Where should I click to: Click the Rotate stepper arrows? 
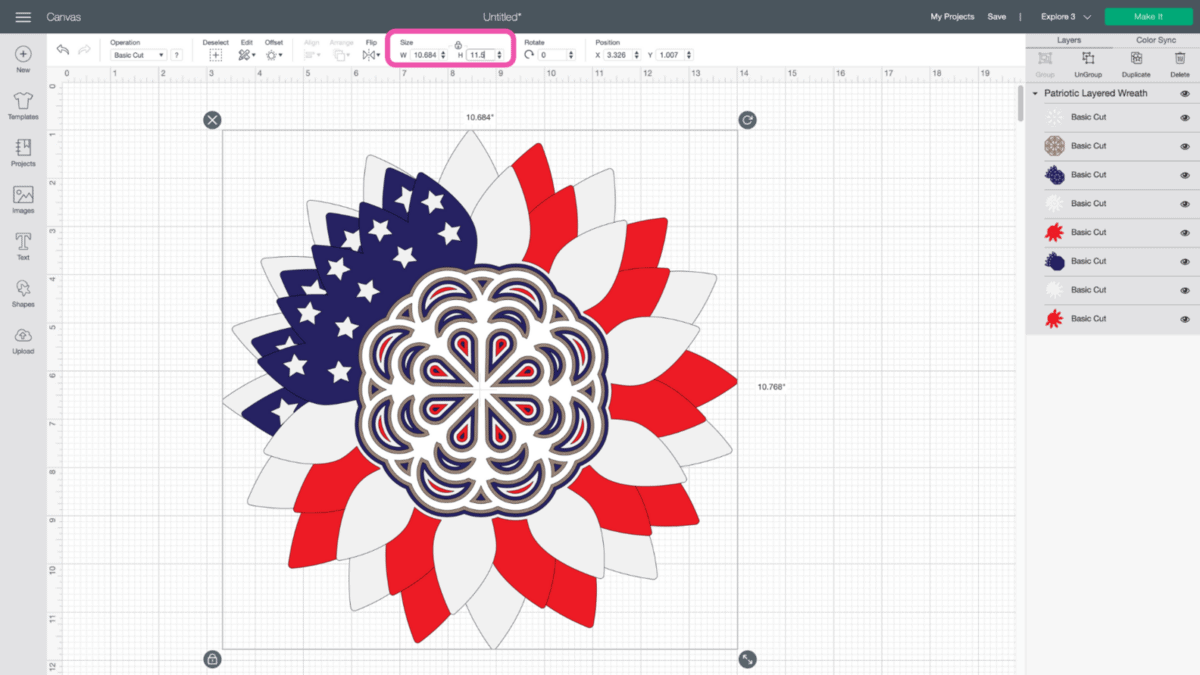(571, 55)
